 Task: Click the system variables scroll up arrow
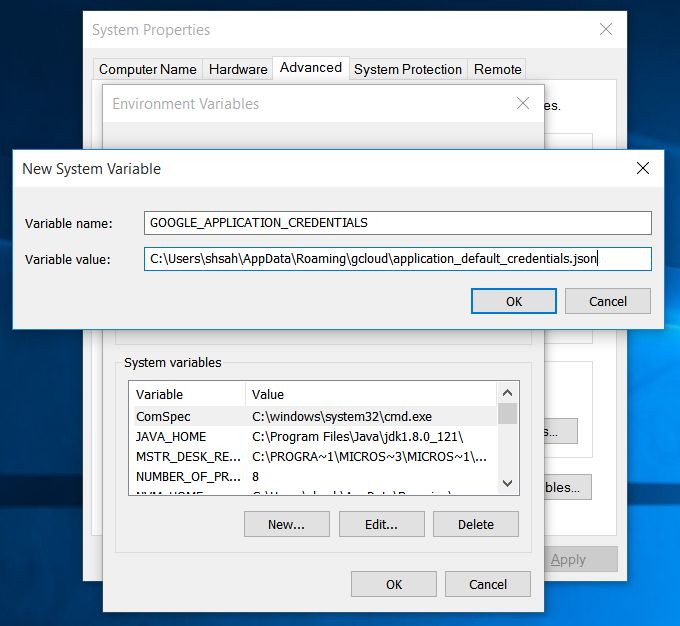point(507,393)
